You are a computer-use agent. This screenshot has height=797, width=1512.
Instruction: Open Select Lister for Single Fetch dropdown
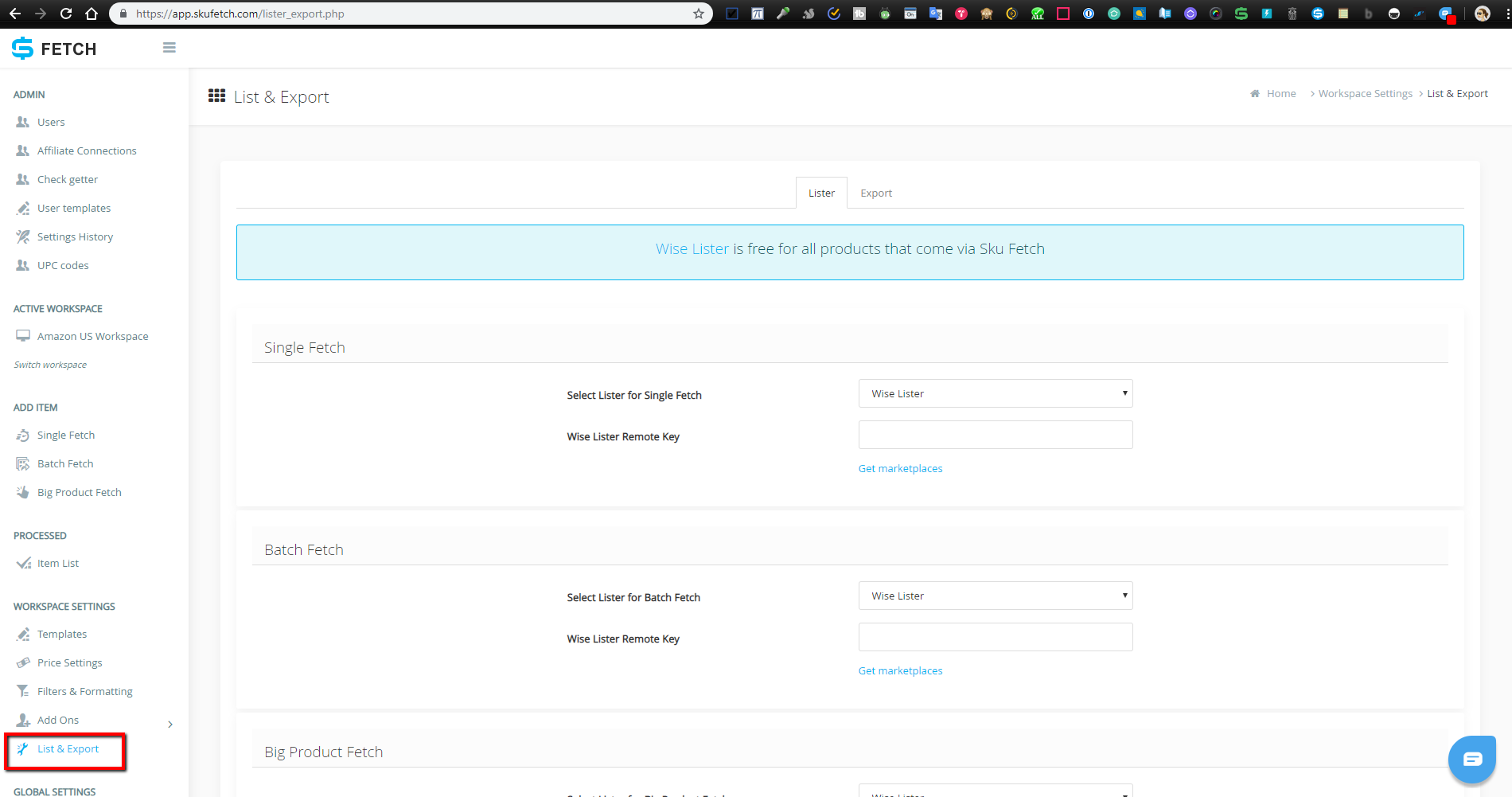click(996, 393)
